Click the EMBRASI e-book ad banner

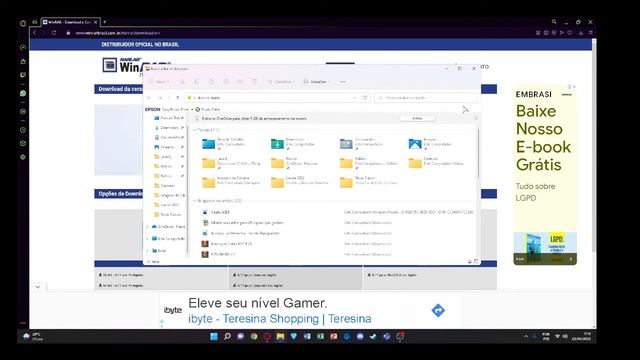point(545,176)
